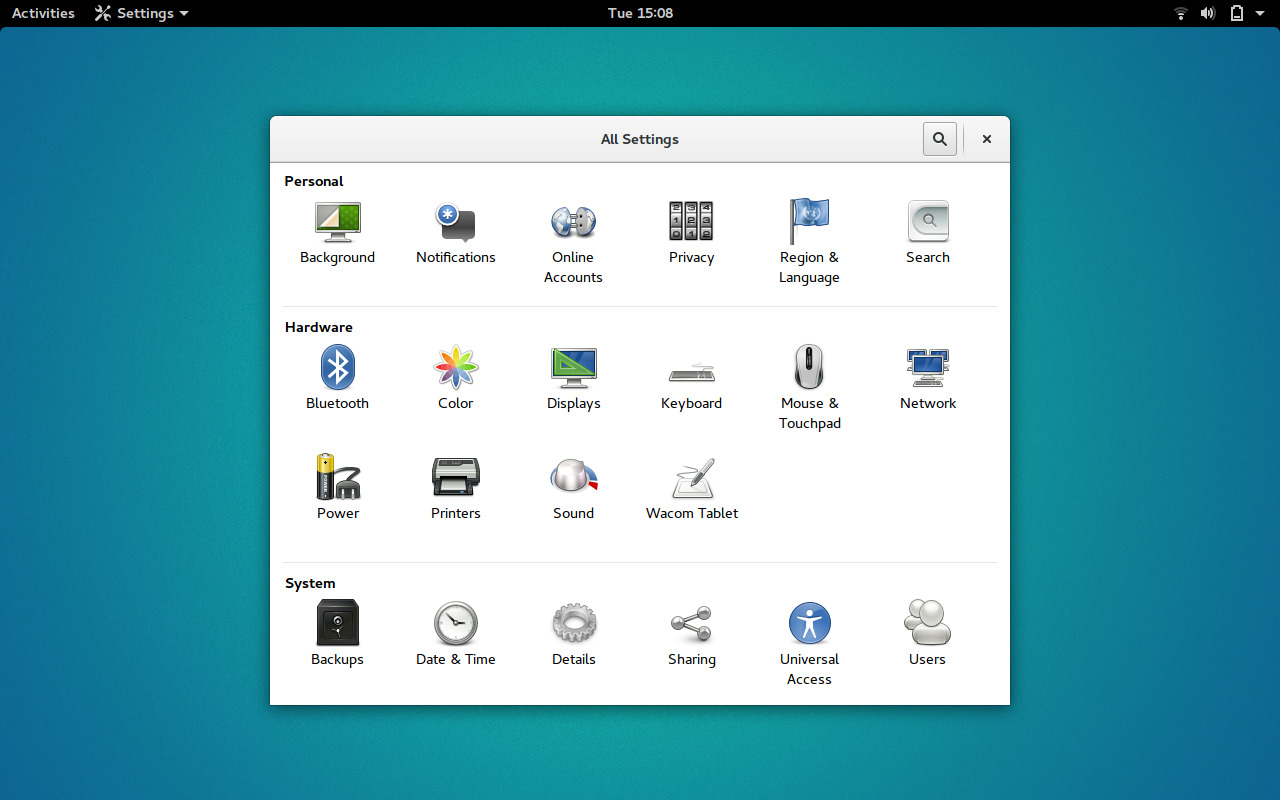
Task: Open Mouse & Touchpad settings
Action: pyautogui.click(x=809, y=388)
